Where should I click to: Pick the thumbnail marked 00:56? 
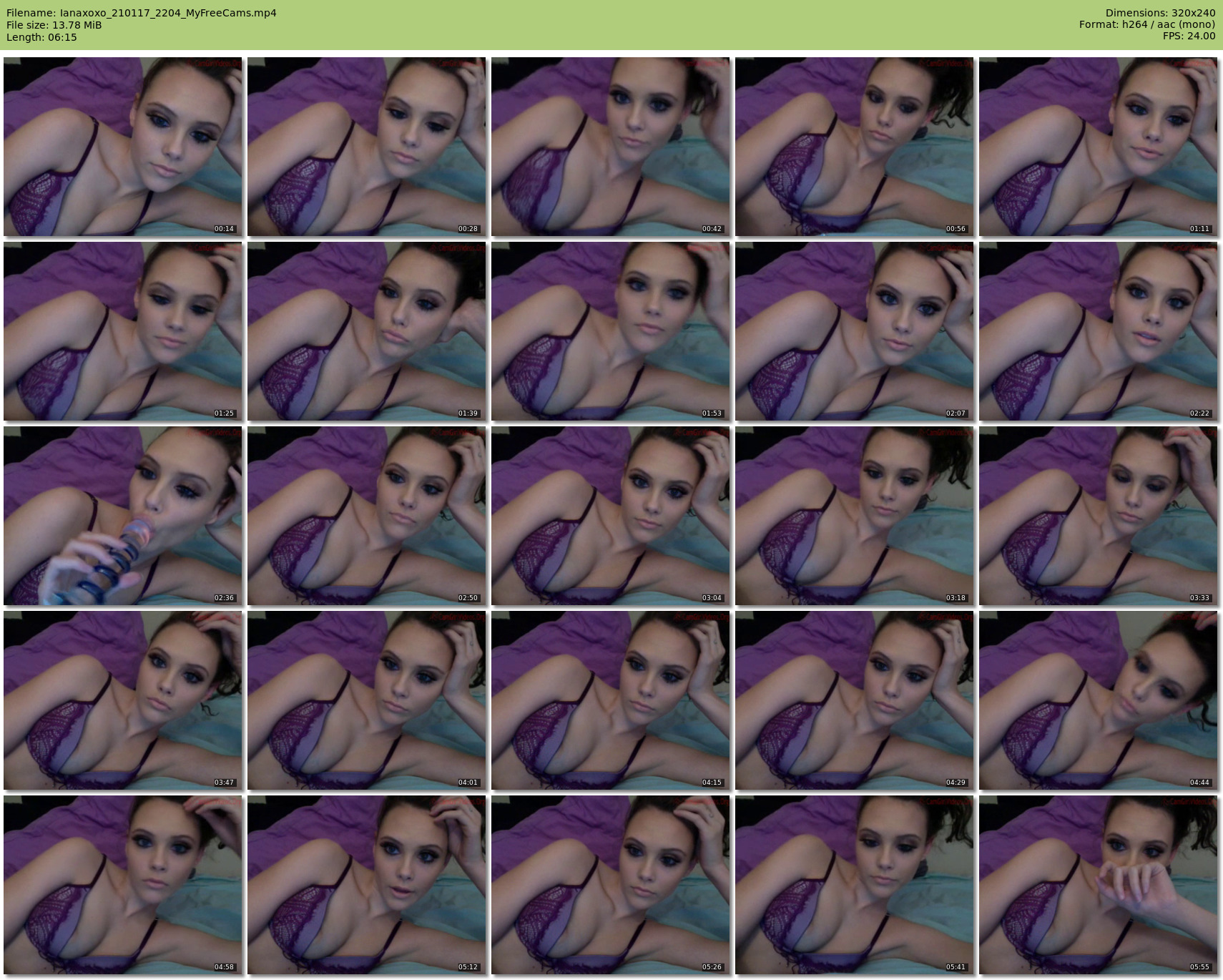pyautogui.click(x=854, y=147)
